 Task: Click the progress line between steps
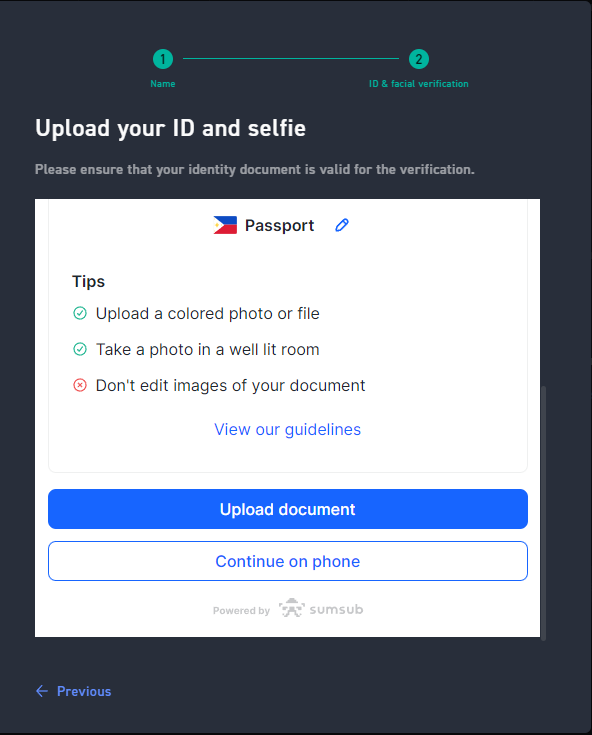[x=291, y=59]
